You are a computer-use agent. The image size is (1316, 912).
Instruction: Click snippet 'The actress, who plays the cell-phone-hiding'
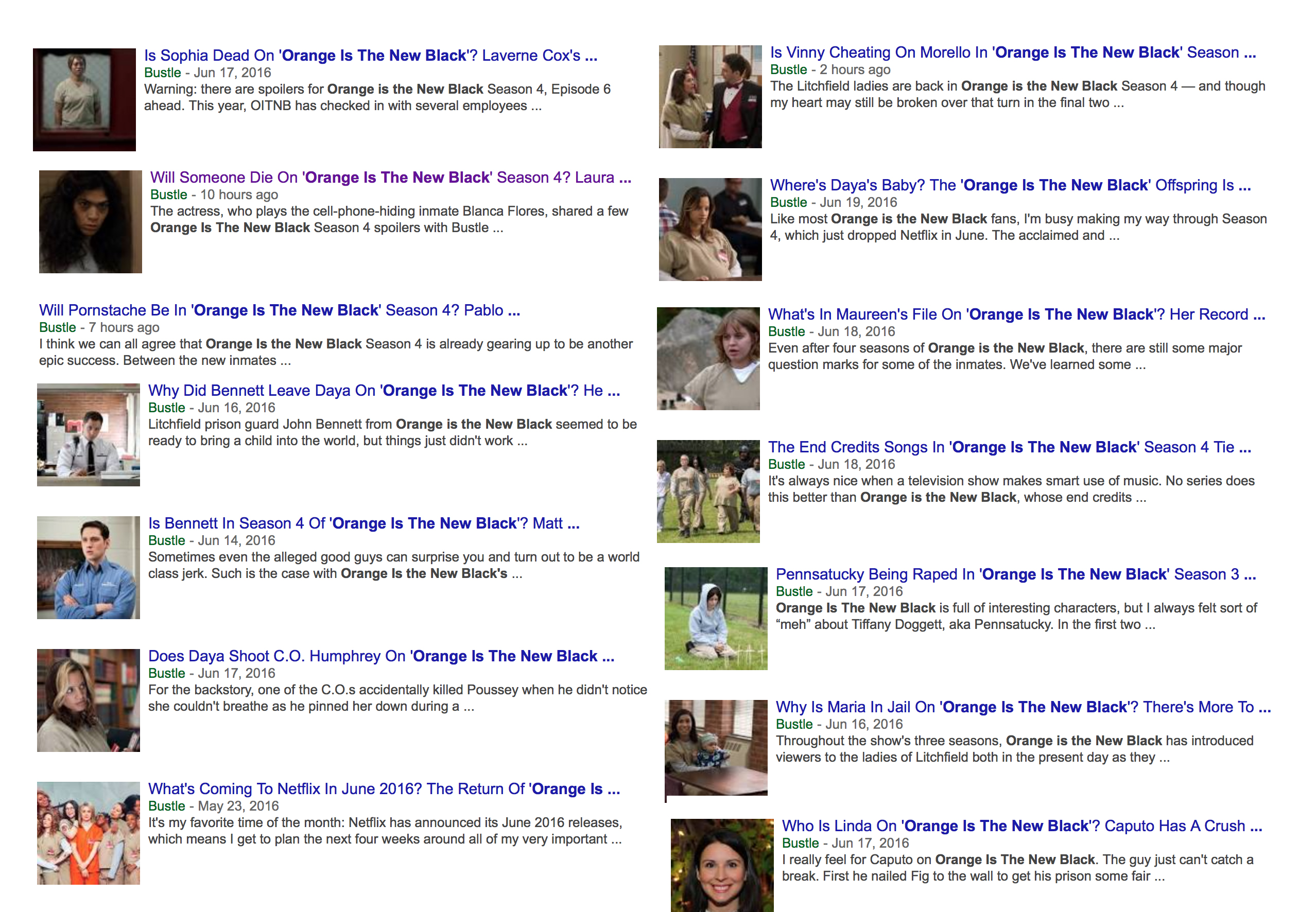(x=389, y=220)
